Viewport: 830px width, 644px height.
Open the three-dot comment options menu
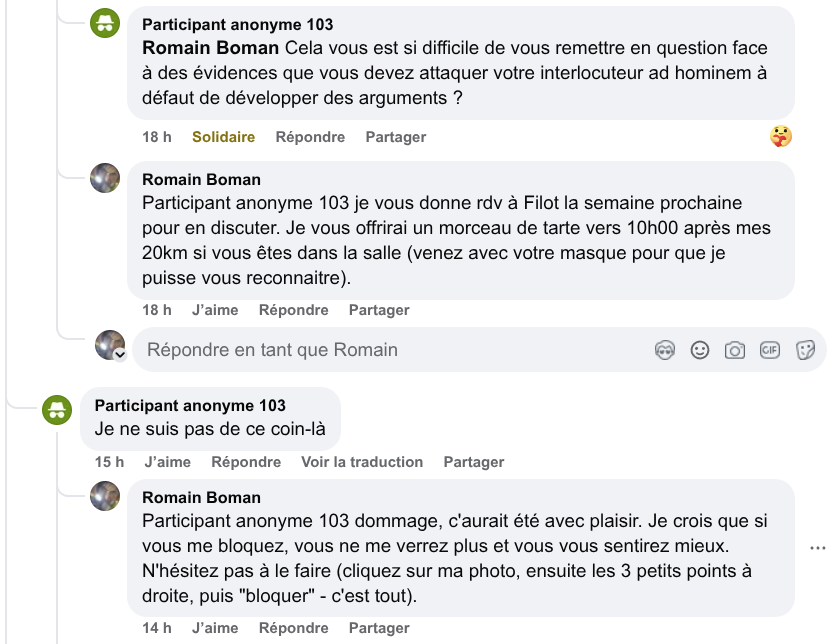817,548
